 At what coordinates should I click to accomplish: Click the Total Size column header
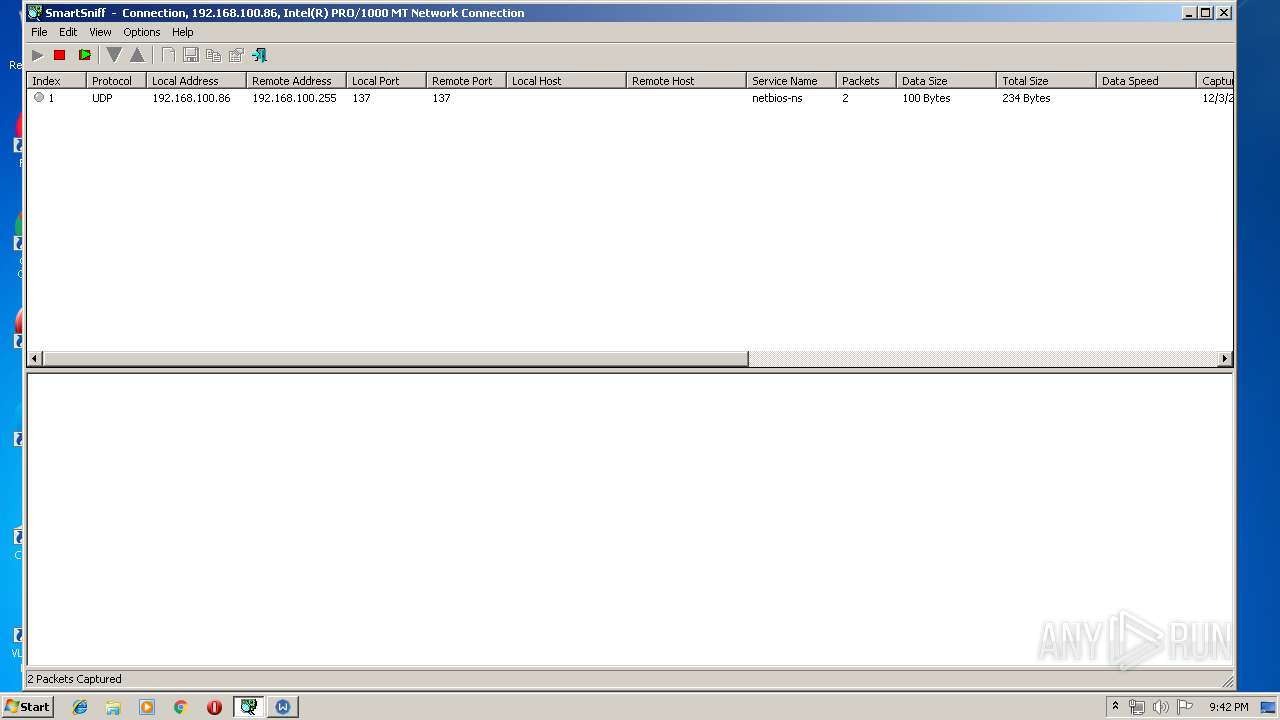[1046, 81]
